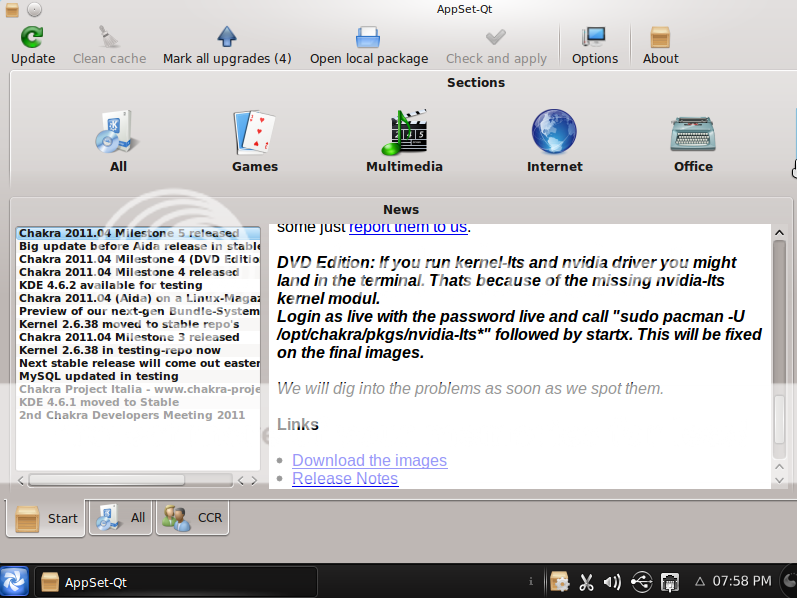Select 'Preview of our next-gen Bundle-System' news
The height and width of the screenshot is (598, 797).
pyautogui.click(x=138, y=311)
